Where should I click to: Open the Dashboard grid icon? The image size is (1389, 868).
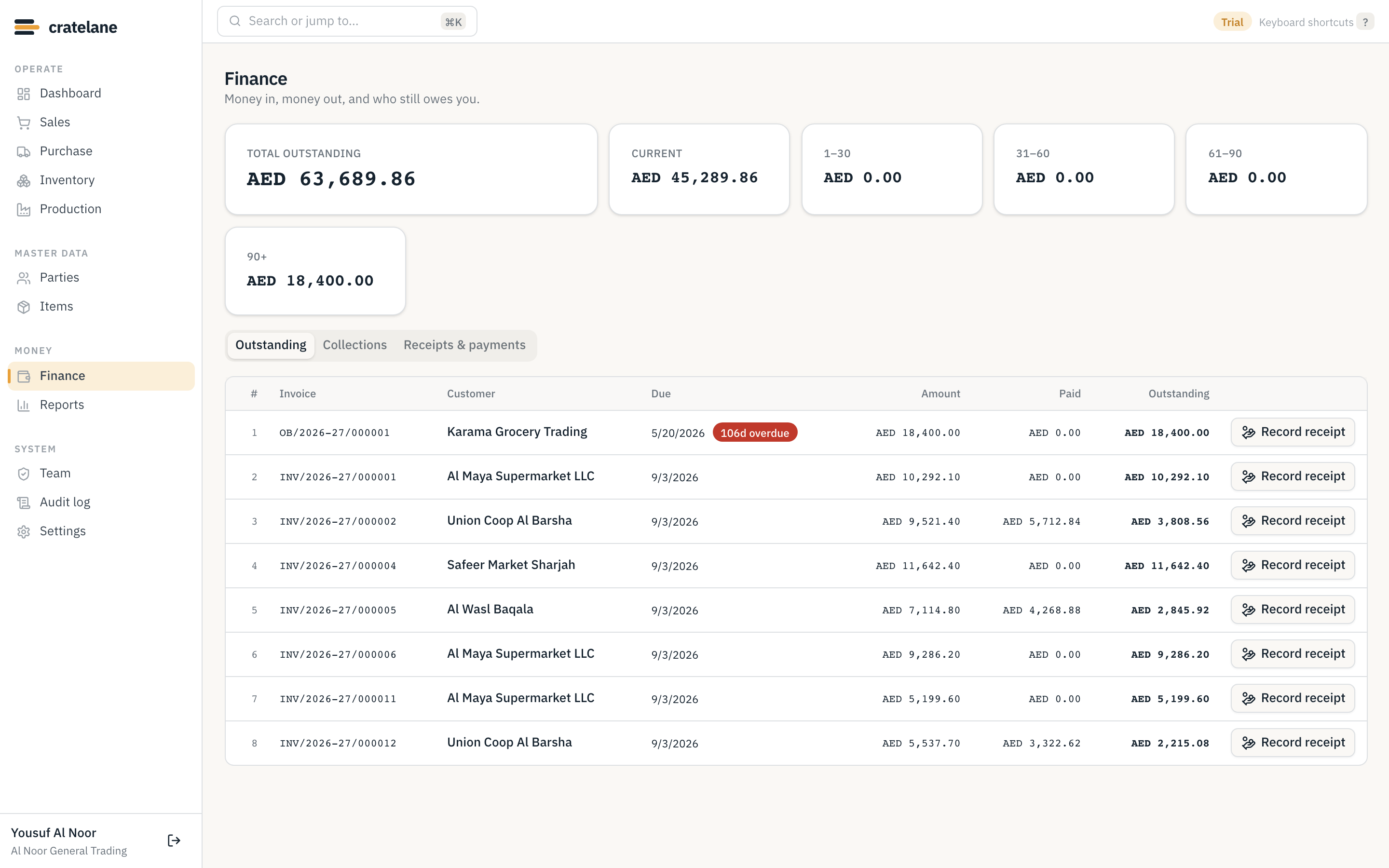point(24,94)
